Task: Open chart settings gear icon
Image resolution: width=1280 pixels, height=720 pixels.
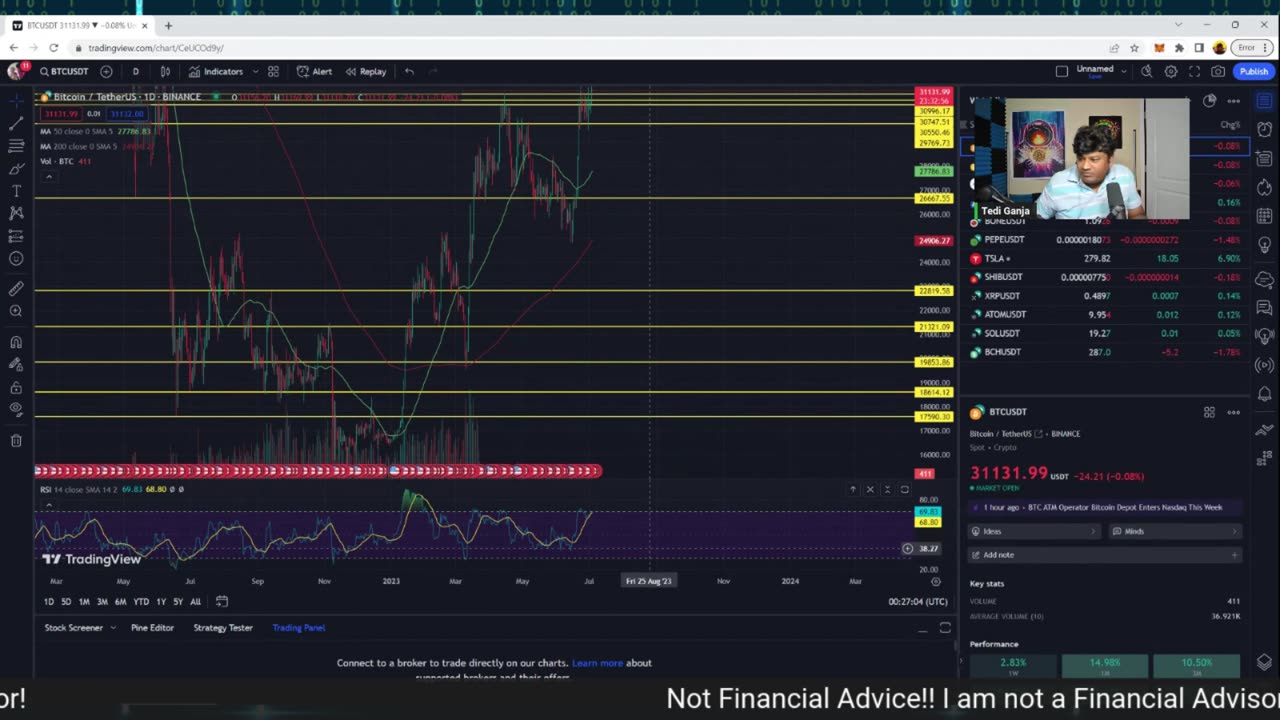Action: [x=1171, y=71]
